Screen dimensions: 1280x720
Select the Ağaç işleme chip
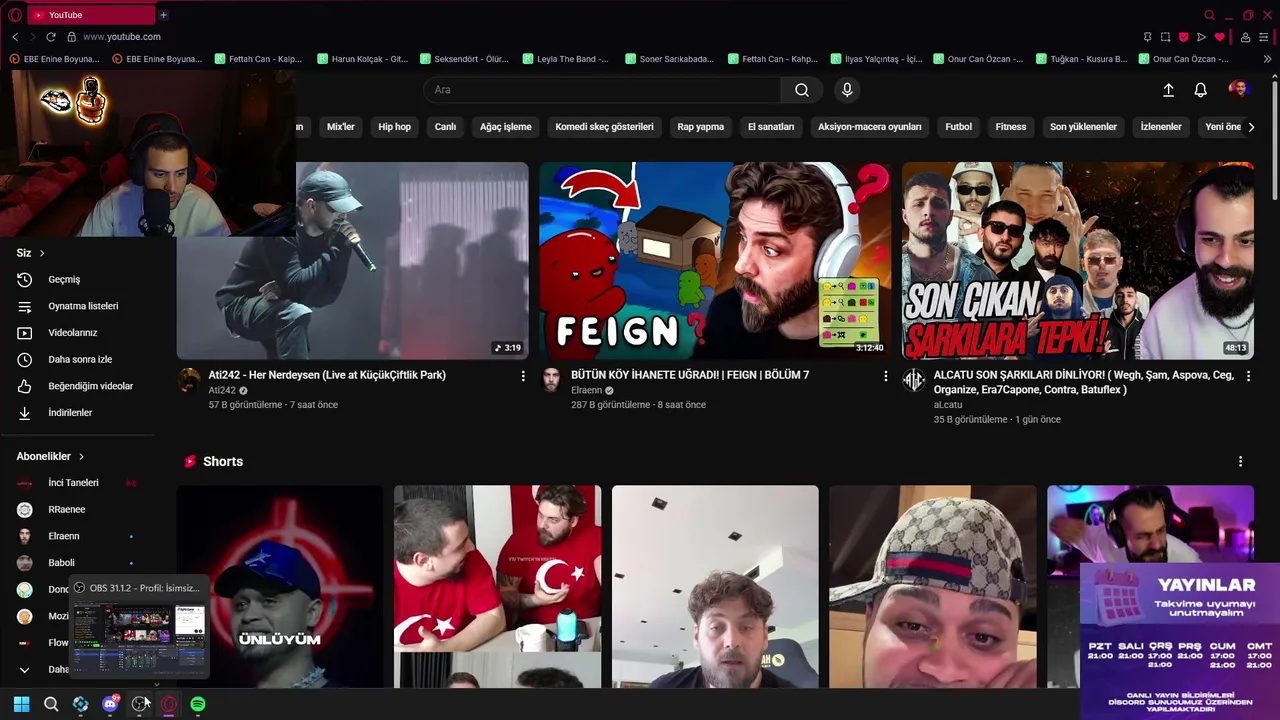[506, 127]
